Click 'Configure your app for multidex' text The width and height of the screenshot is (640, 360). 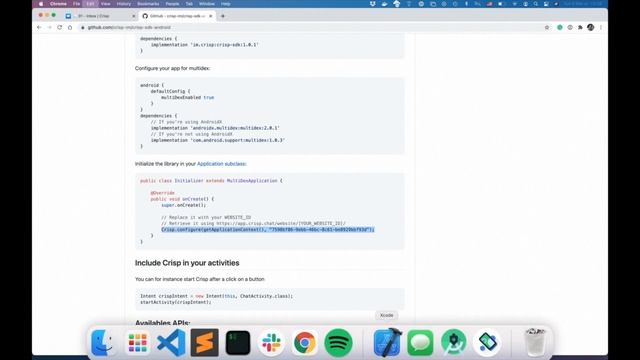172,68
